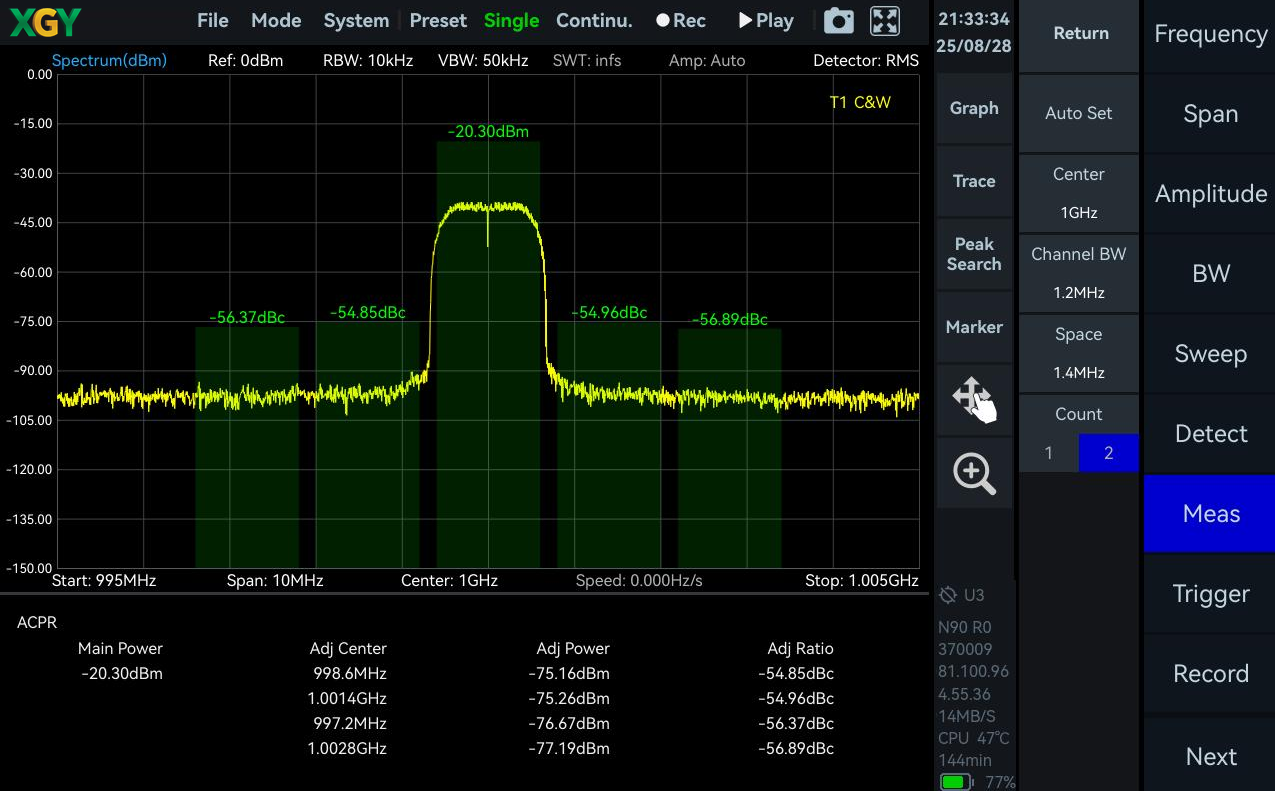Click the XGY logo

pyautogui.click(x=45, y=20)
